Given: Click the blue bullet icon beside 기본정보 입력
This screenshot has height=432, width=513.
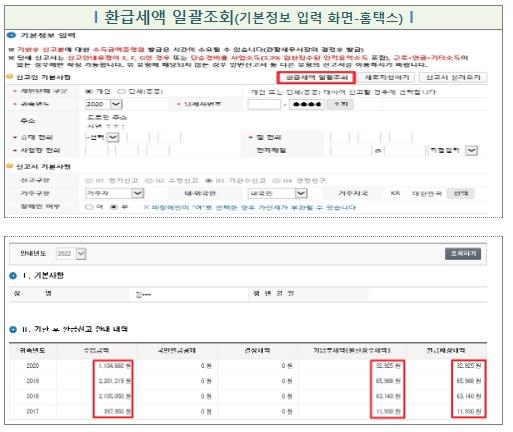Looking at the screenshot, I should [11, 35].
